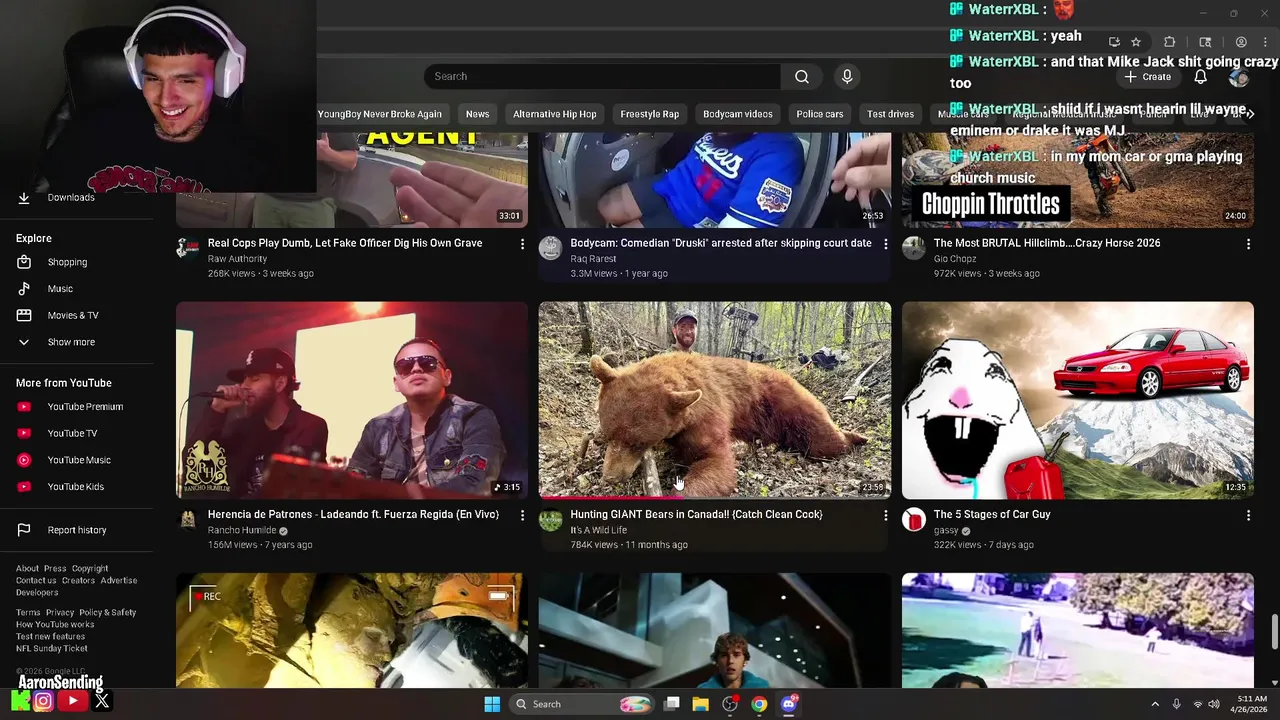The image size is (1280, 720).
Task: Open the Chrome profile icon
Action: [1241, 42]
